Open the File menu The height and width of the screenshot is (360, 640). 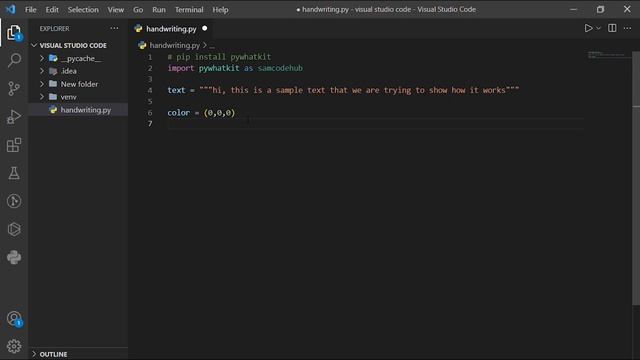(31, 9)
